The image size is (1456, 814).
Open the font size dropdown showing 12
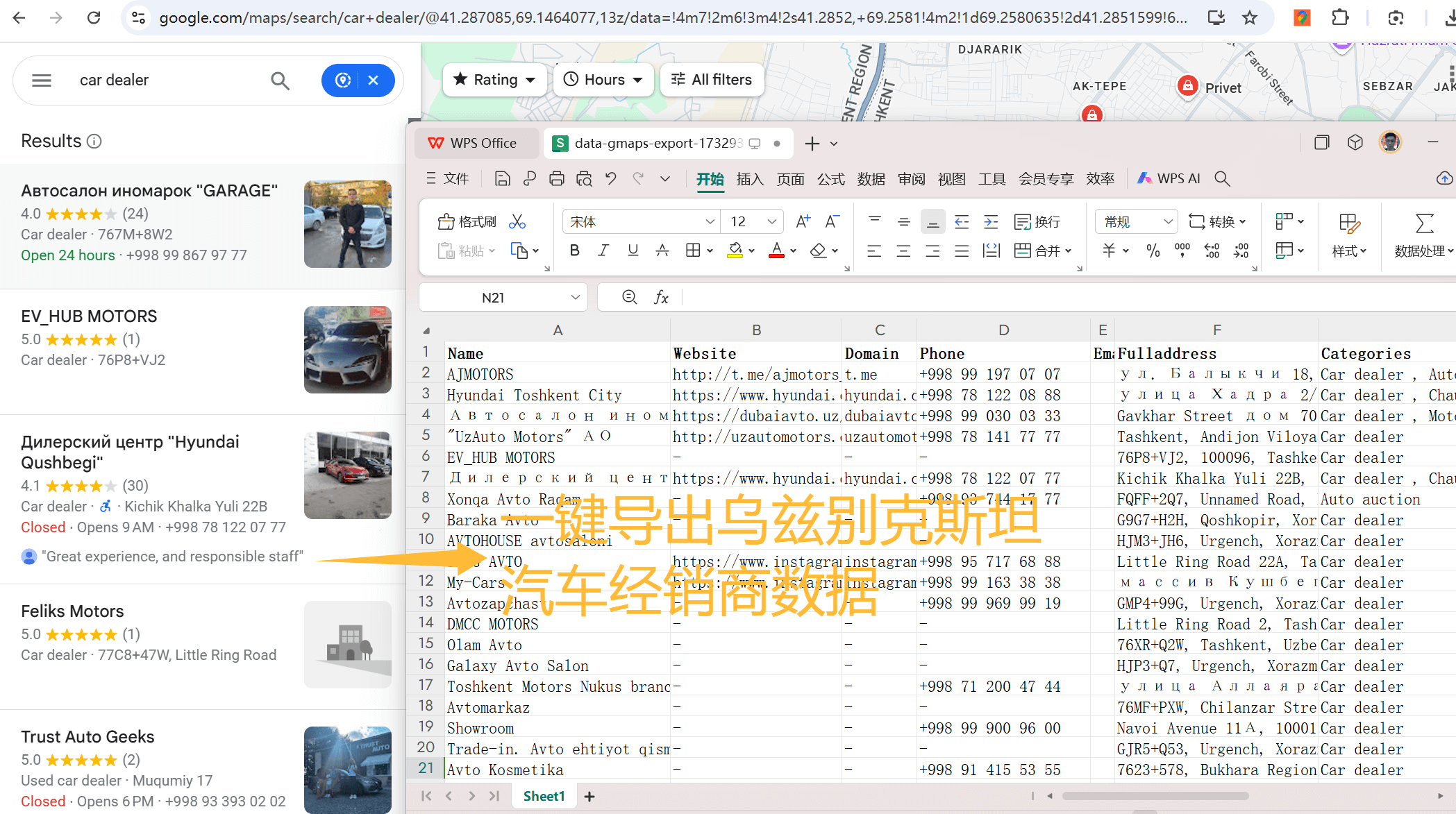pos(771,222)
